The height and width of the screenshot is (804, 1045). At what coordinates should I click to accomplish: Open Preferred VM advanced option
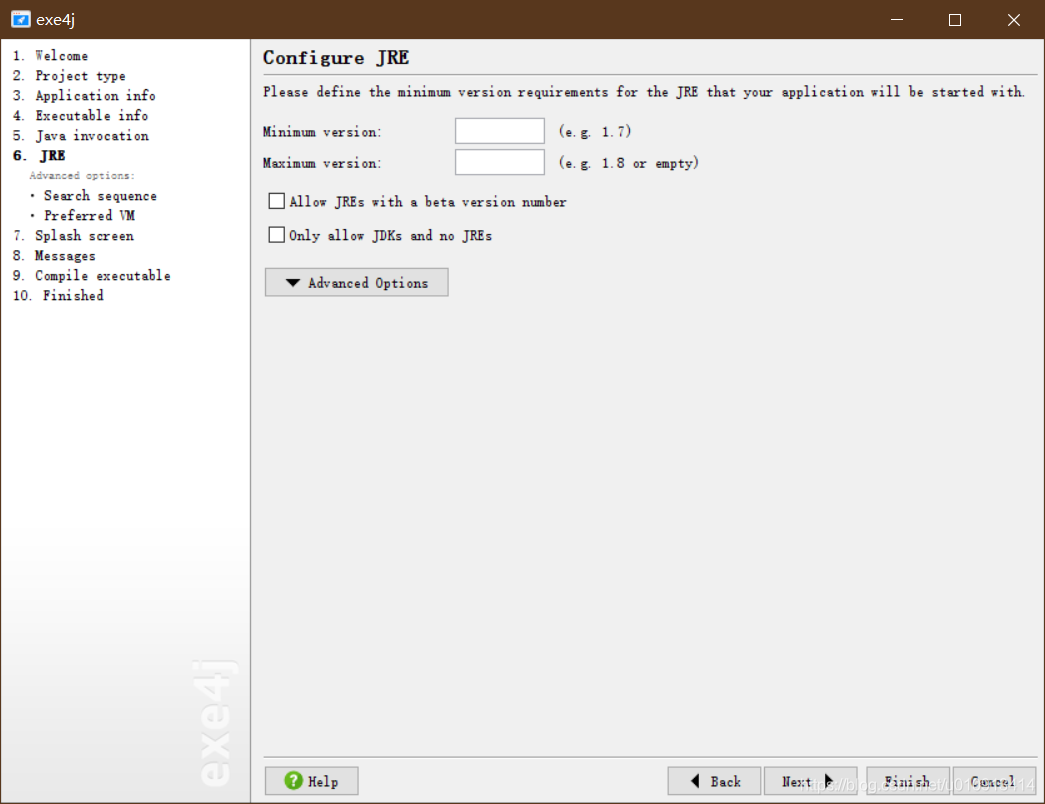coord(89,216)
